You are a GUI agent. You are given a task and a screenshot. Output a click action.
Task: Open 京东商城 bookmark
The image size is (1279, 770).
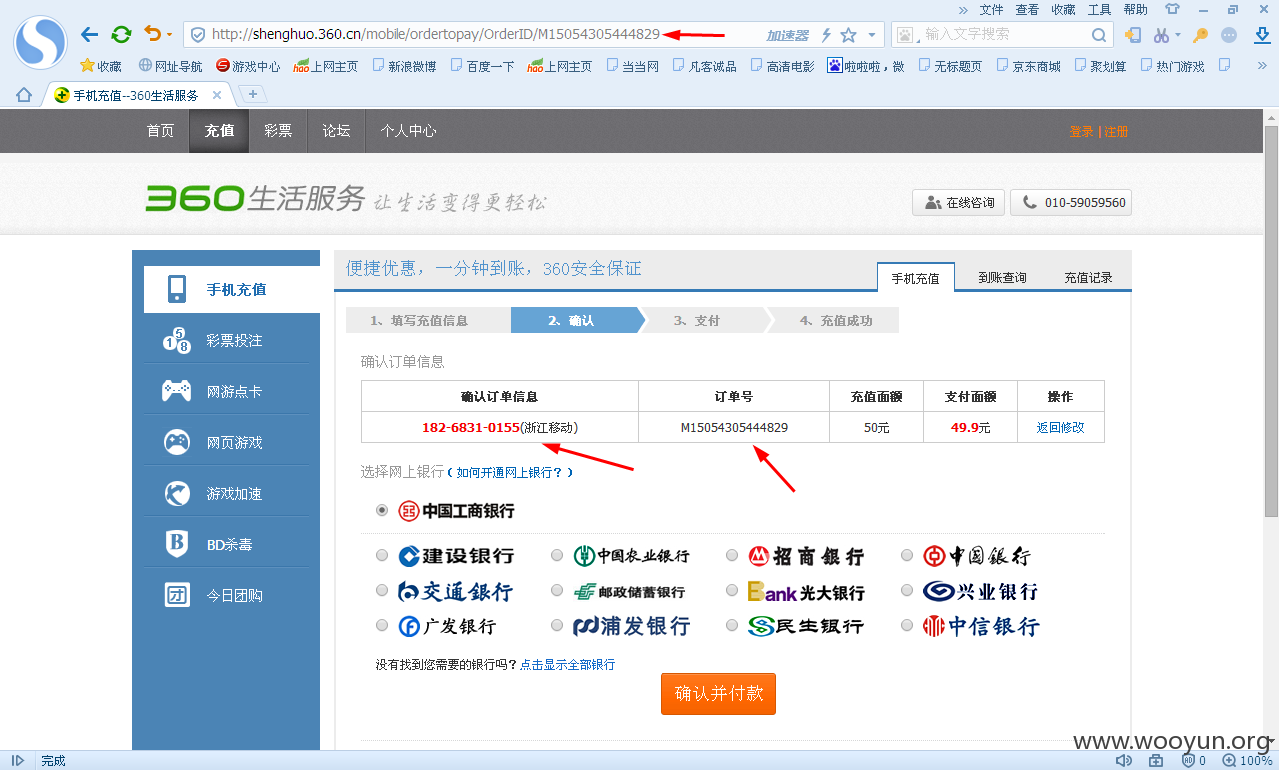click(x=1028, y=66)
